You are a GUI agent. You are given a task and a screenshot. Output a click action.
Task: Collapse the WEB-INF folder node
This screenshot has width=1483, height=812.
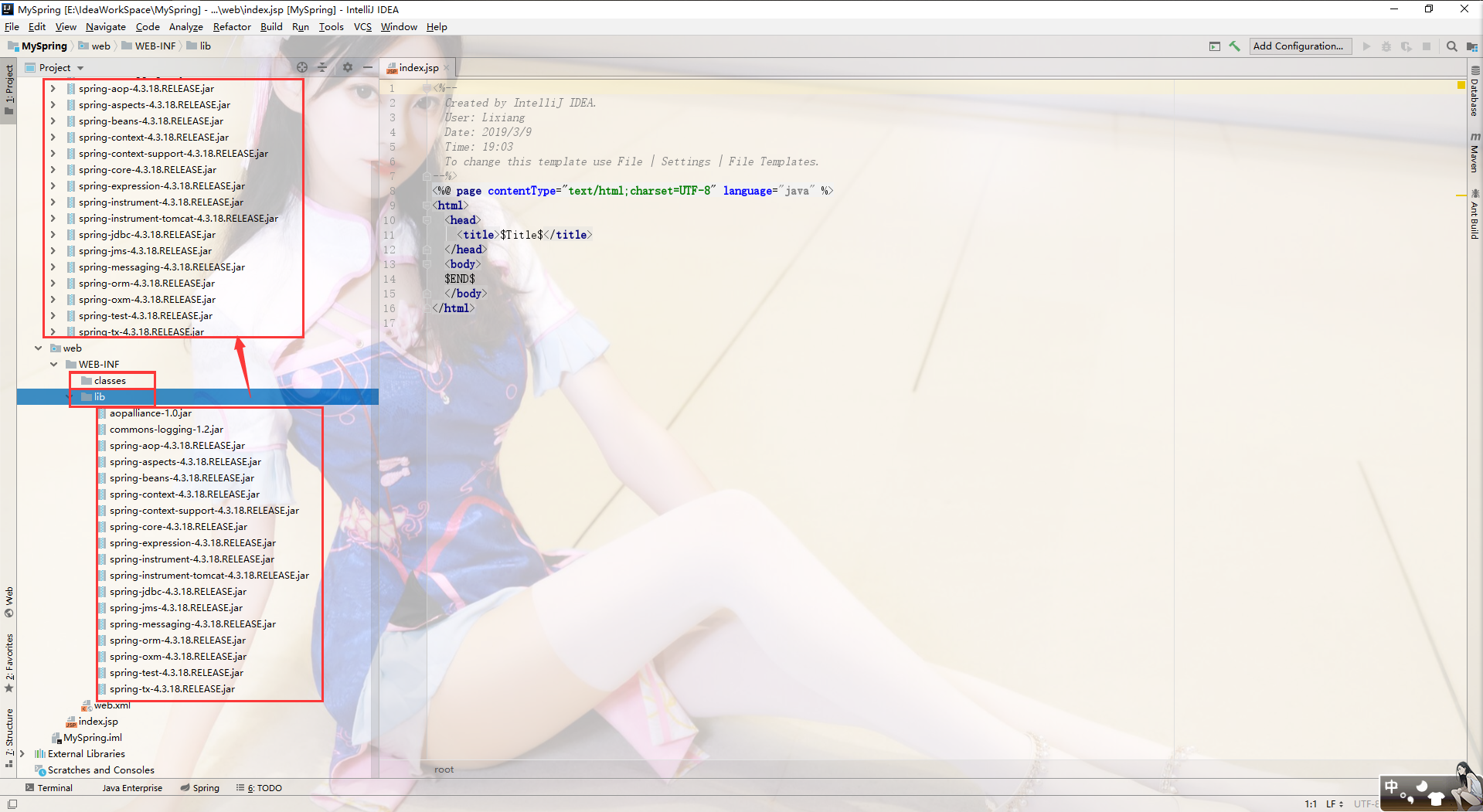53,365
